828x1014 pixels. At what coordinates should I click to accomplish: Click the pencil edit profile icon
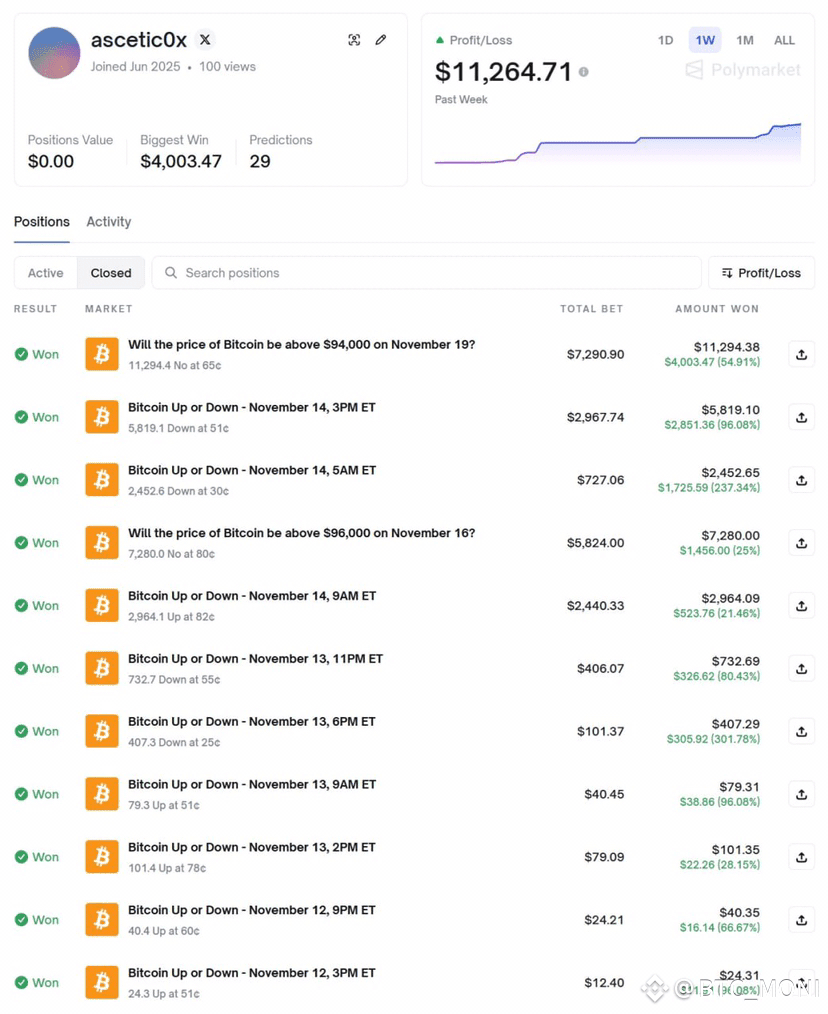tap(381, 40)
